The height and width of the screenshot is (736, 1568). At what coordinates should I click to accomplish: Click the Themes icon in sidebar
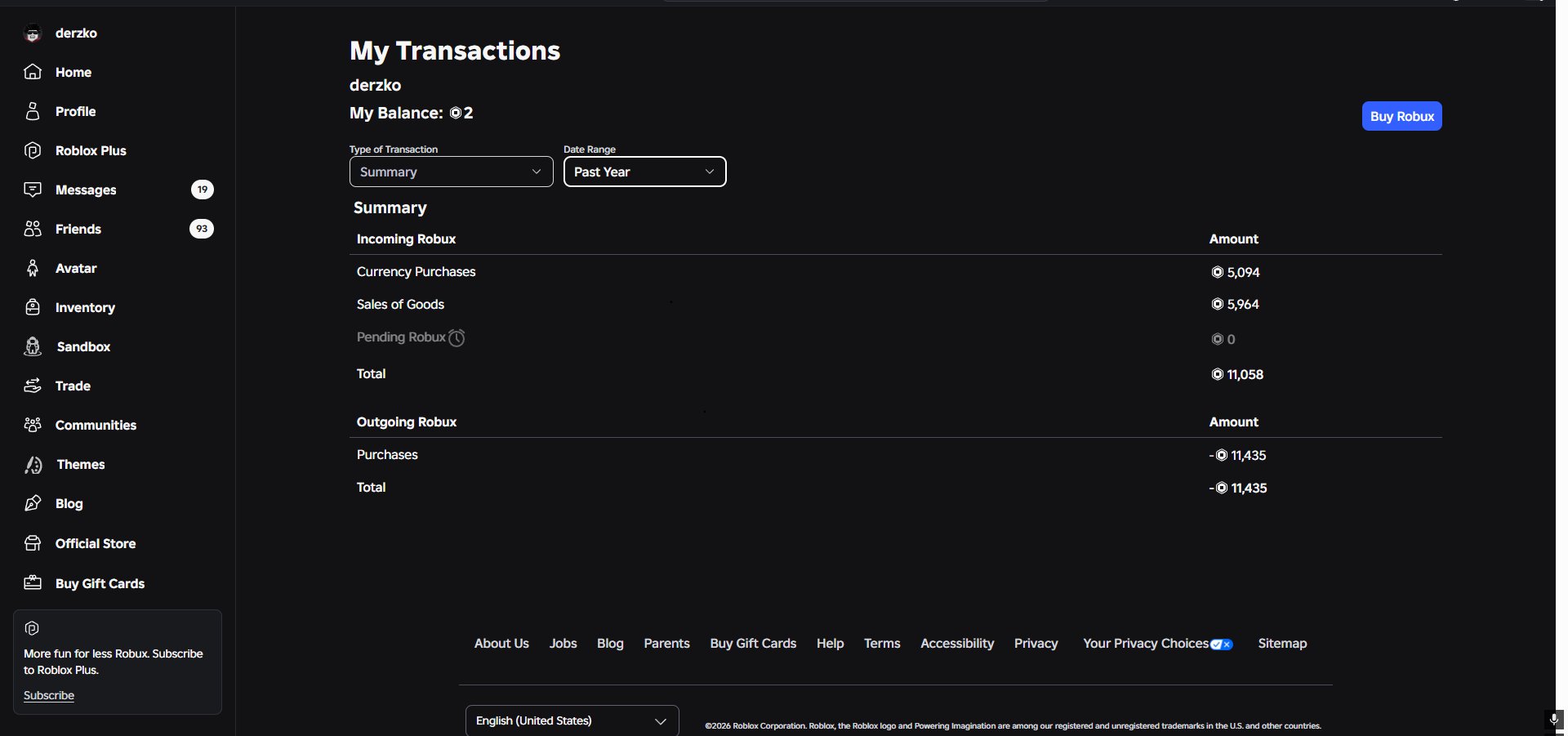coord(33,465)
